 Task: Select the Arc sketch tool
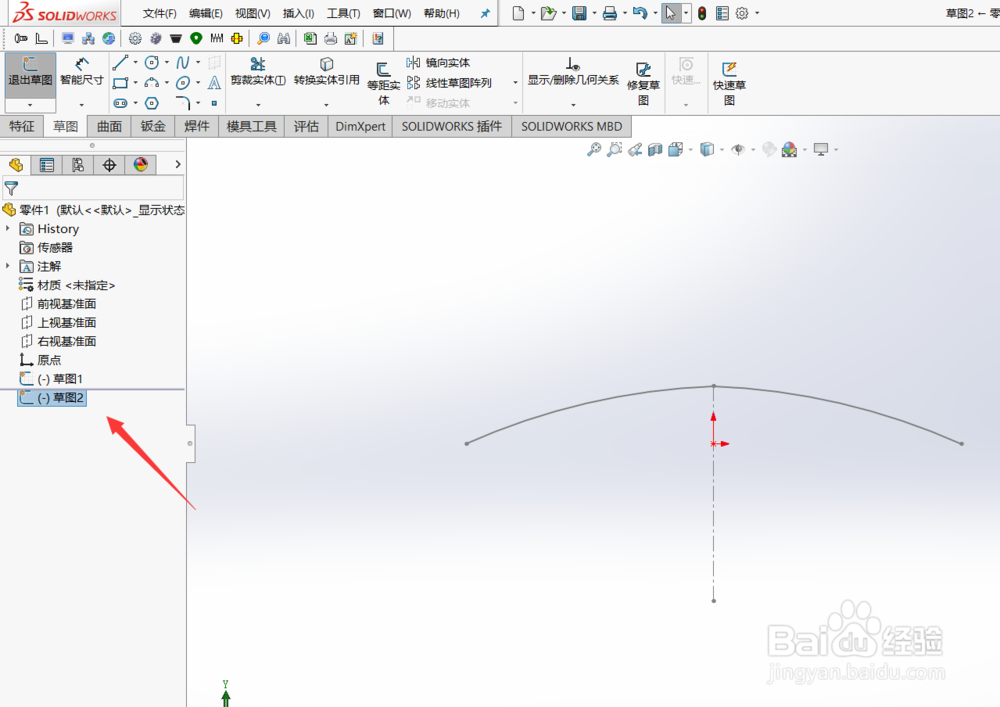point(152,83)
